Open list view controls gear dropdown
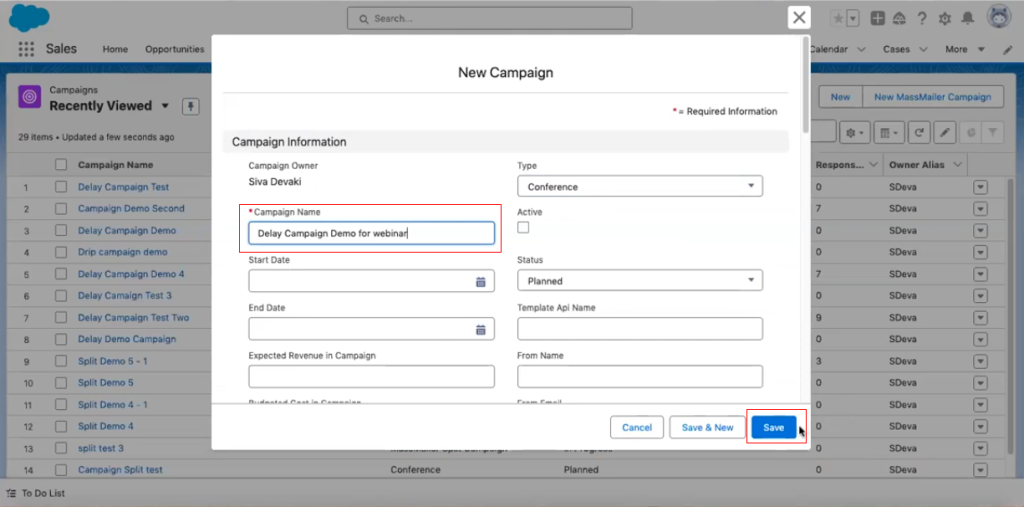Image resolution: width=1024 pixels, height=507 pixels. (x=854, y=133)
